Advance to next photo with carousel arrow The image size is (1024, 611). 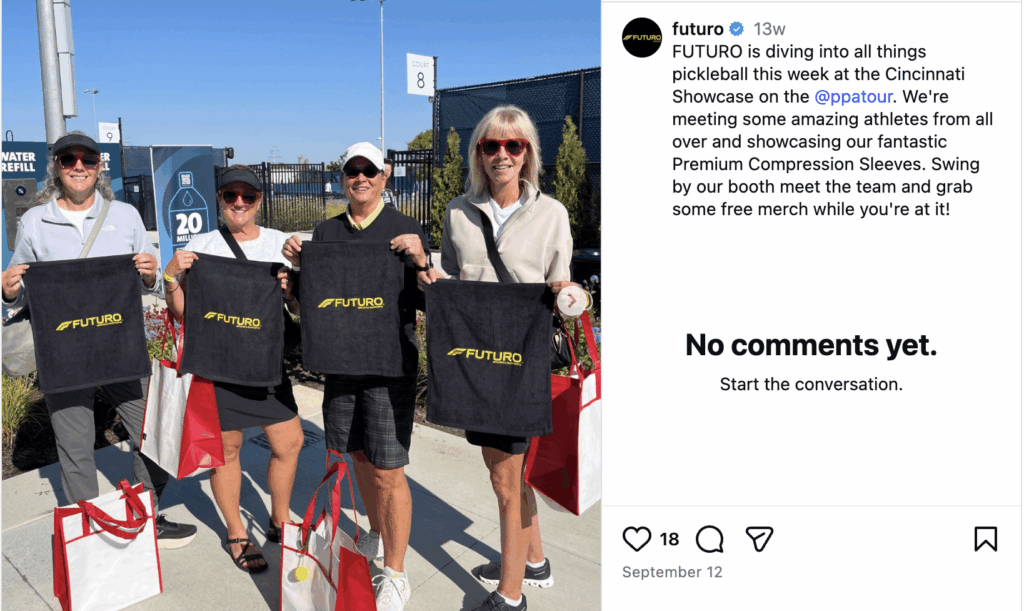[571, 301]
